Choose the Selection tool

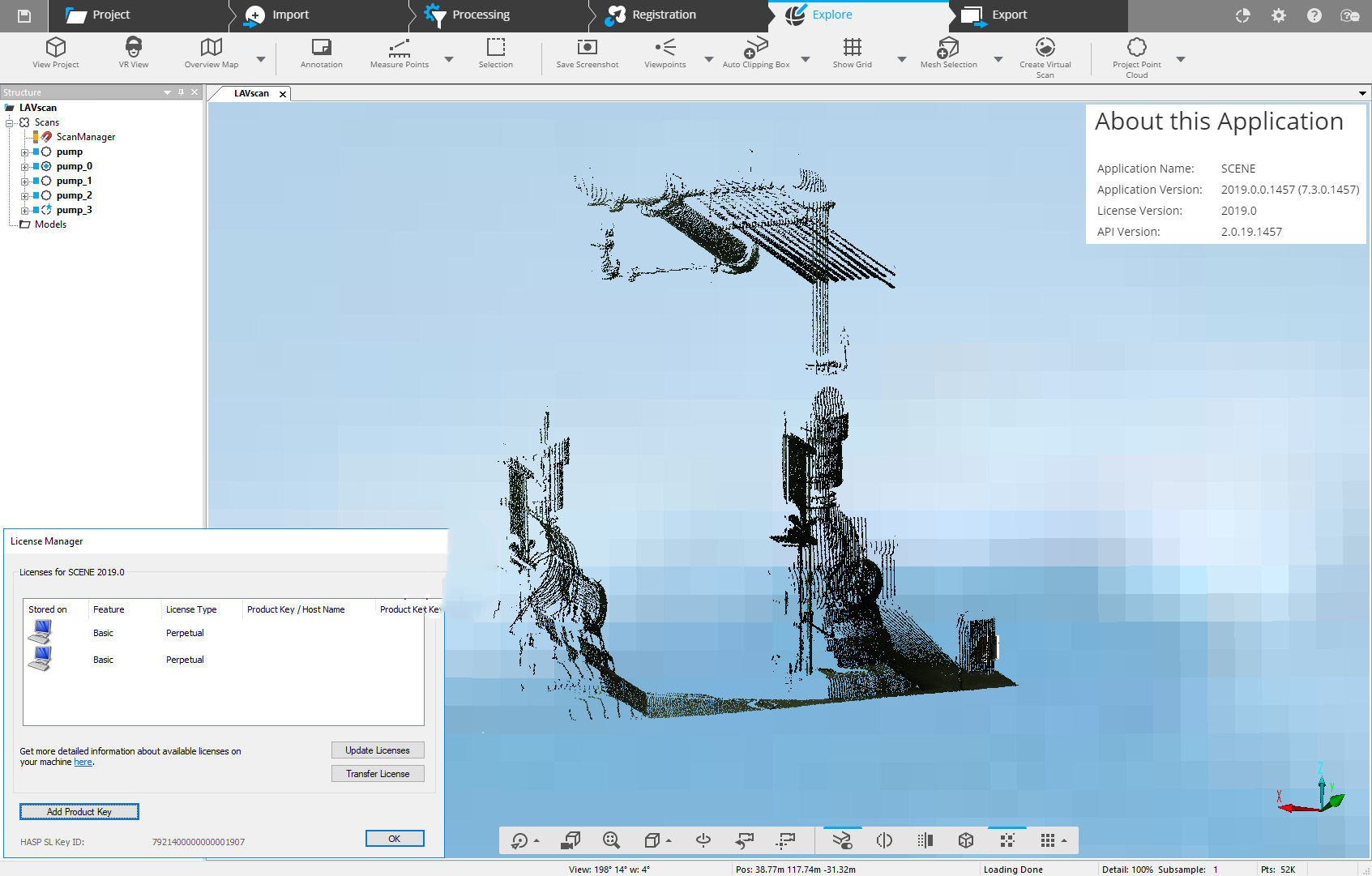[496, 53]
